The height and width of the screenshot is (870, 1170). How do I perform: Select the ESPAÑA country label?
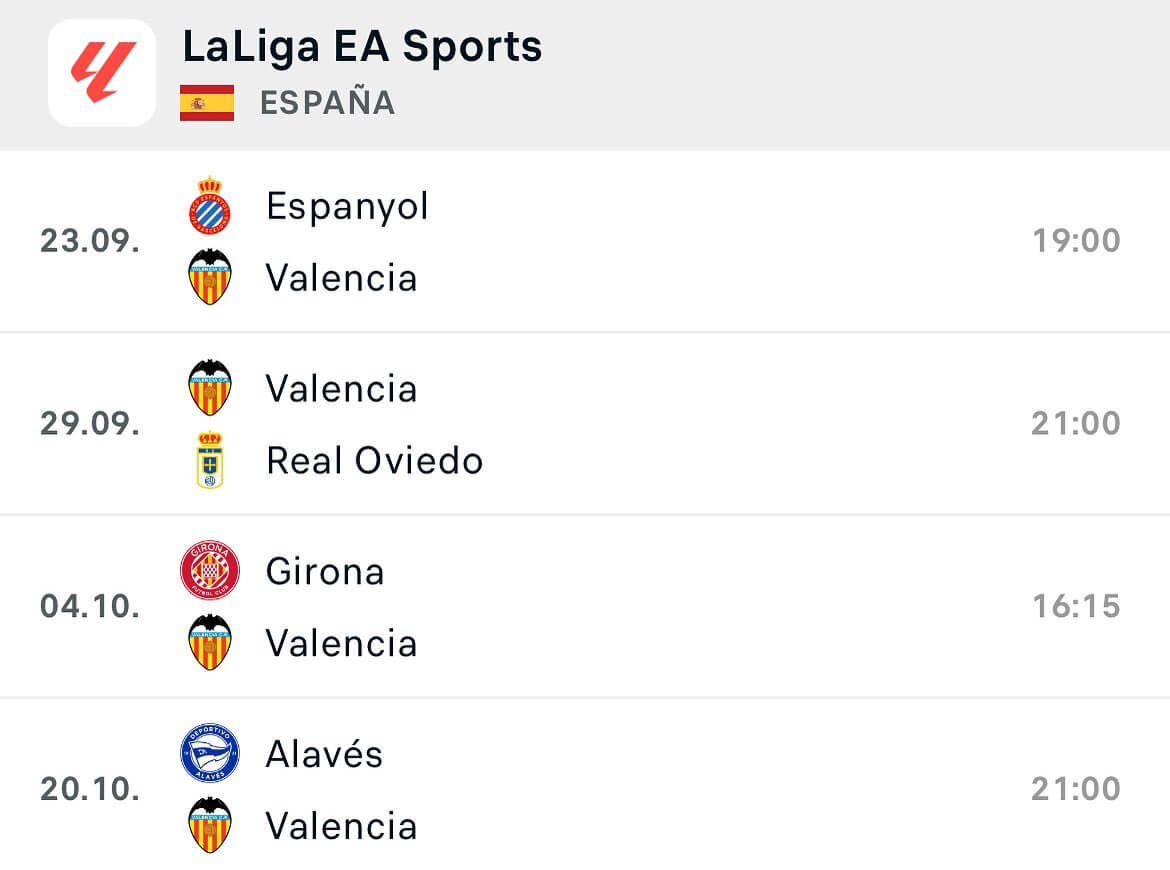point(327,103)
